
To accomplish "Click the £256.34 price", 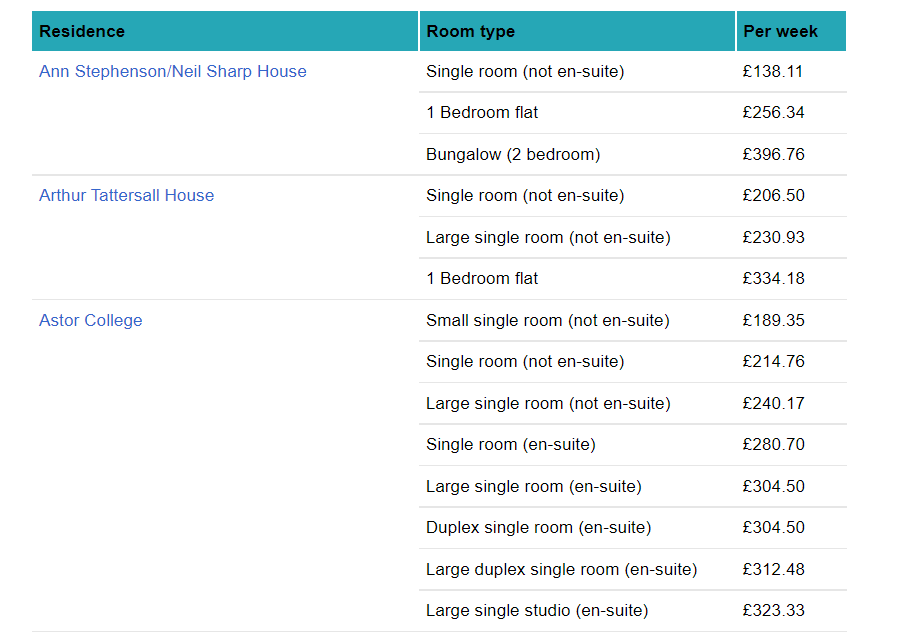I will (x=773, y=113).
